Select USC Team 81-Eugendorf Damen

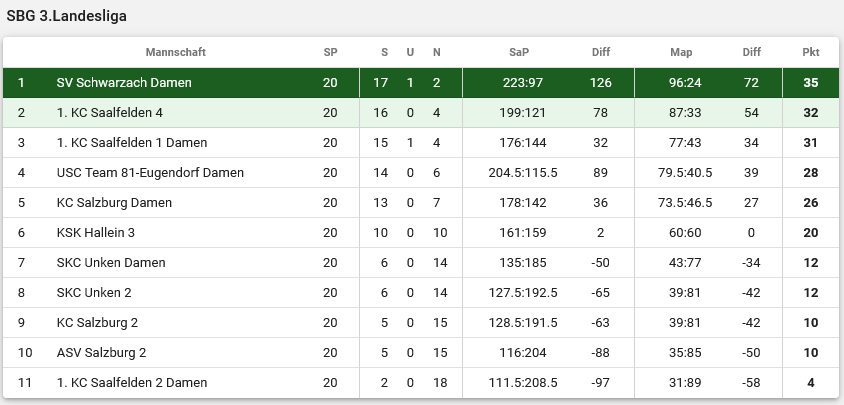150,173
